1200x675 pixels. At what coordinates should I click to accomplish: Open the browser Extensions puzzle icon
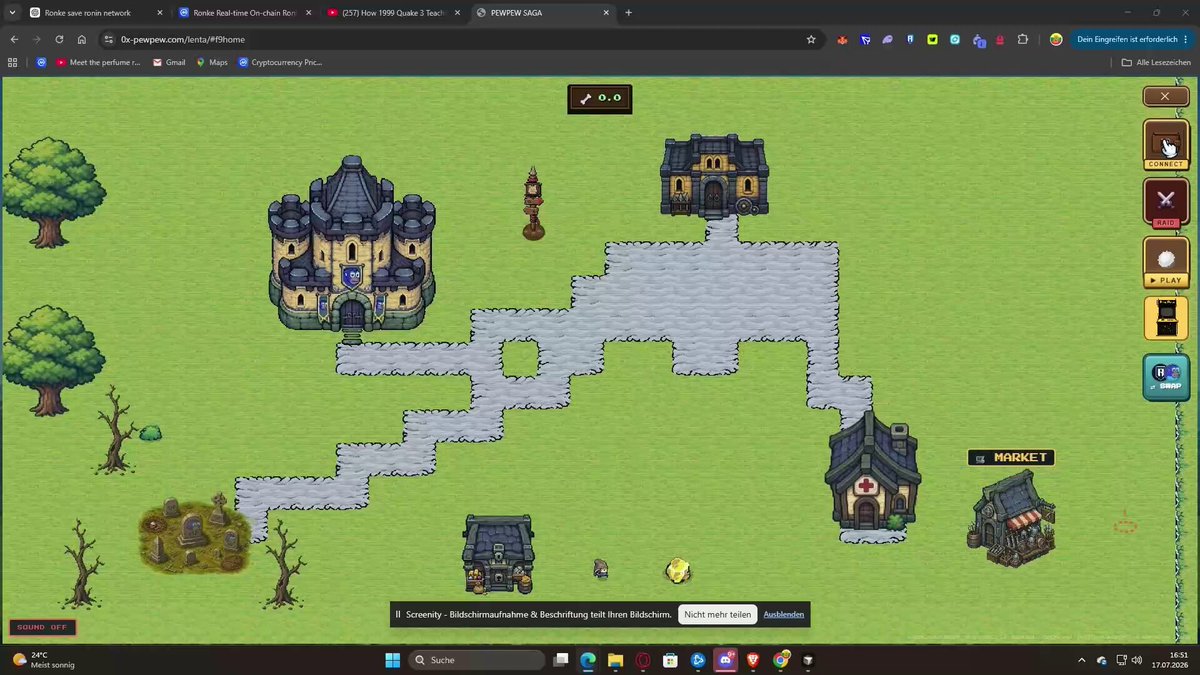[x=1023, y=40]
